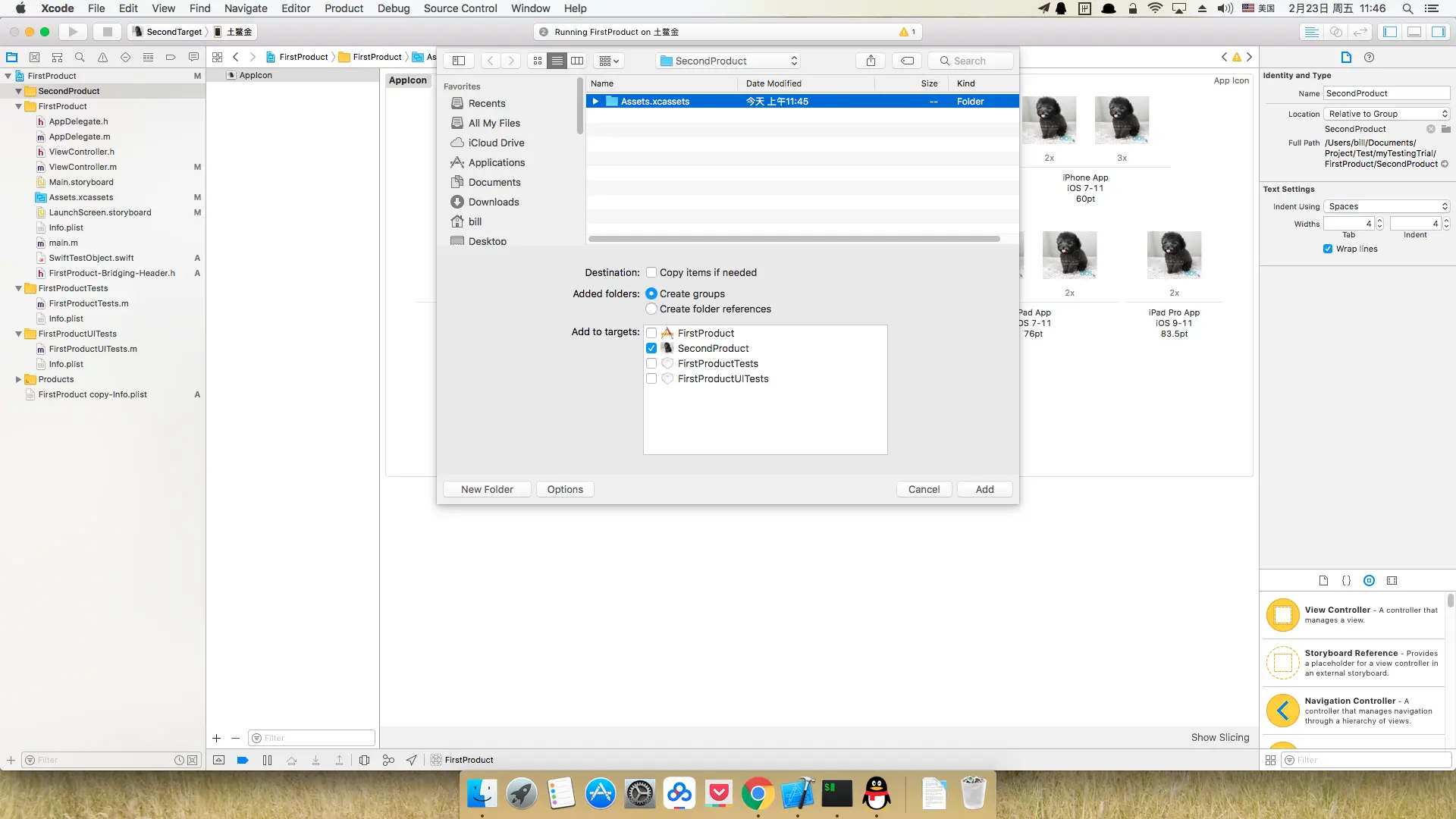Switch file dialog to icon view
Screen dimensions: 1456x819
[538, 61]
